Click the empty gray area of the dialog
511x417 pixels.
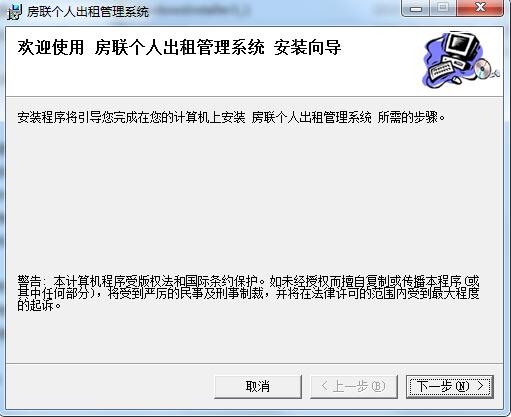tap(253, 200)
